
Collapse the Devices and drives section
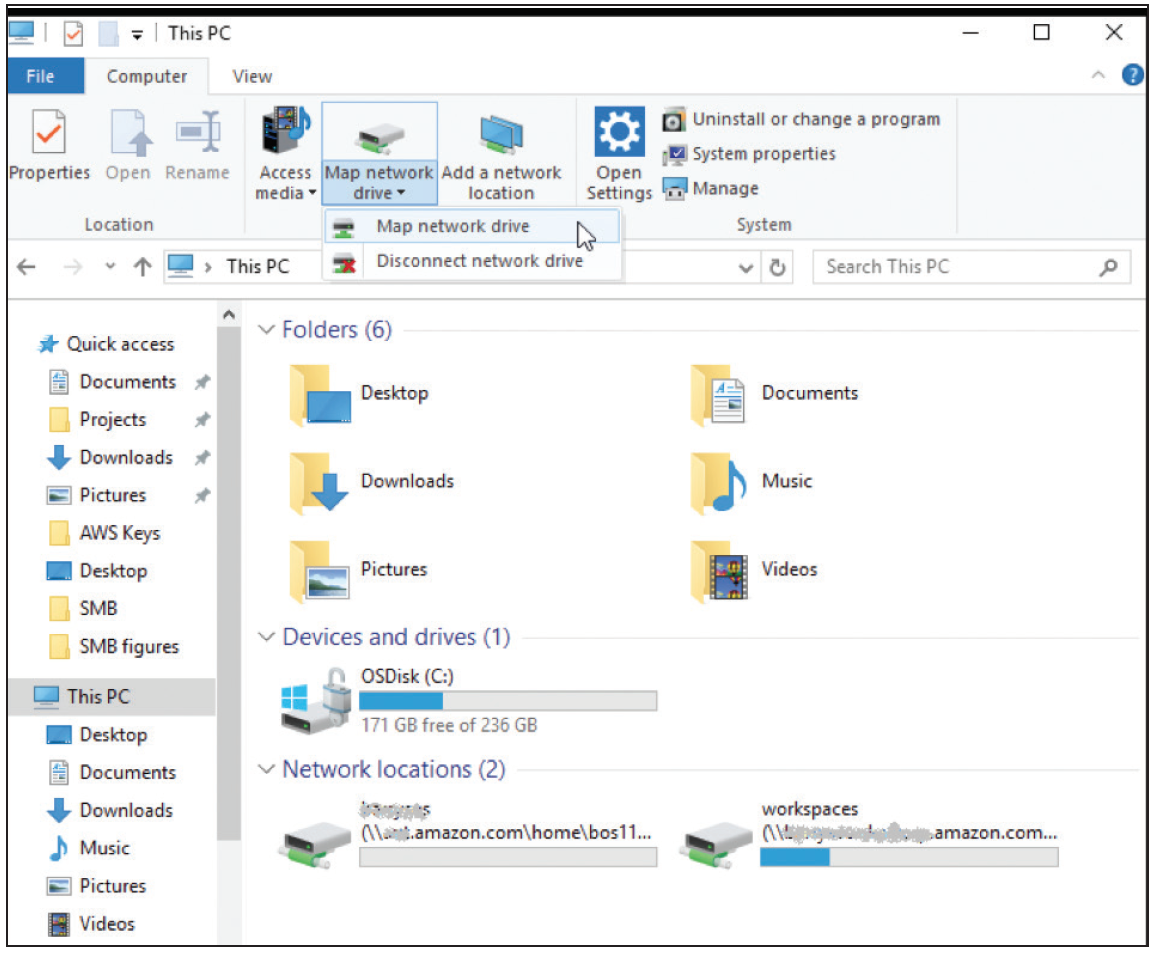(266, 637)
